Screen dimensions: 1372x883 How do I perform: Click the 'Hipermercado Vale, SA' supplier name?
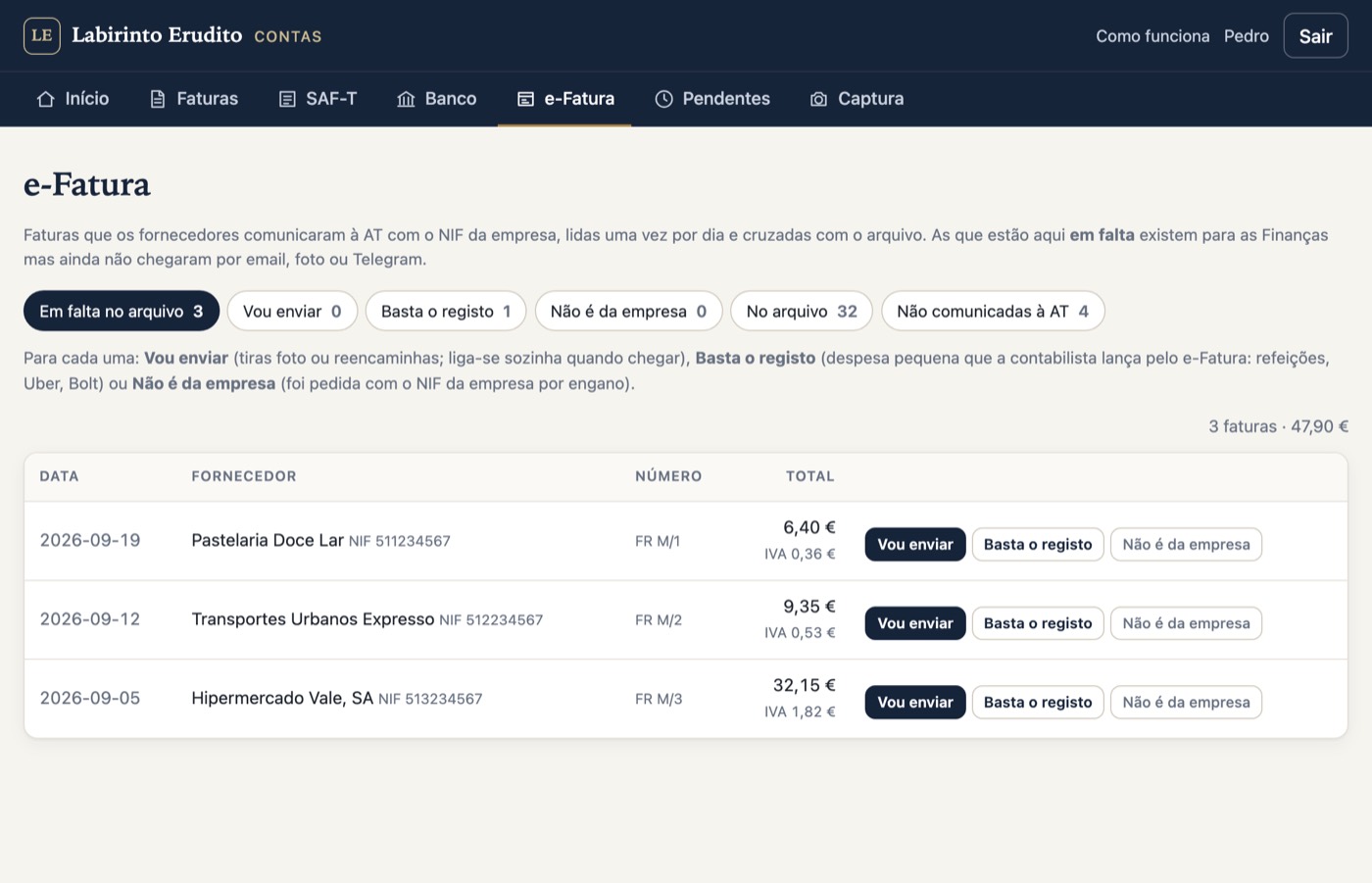(x=282, y=698)
